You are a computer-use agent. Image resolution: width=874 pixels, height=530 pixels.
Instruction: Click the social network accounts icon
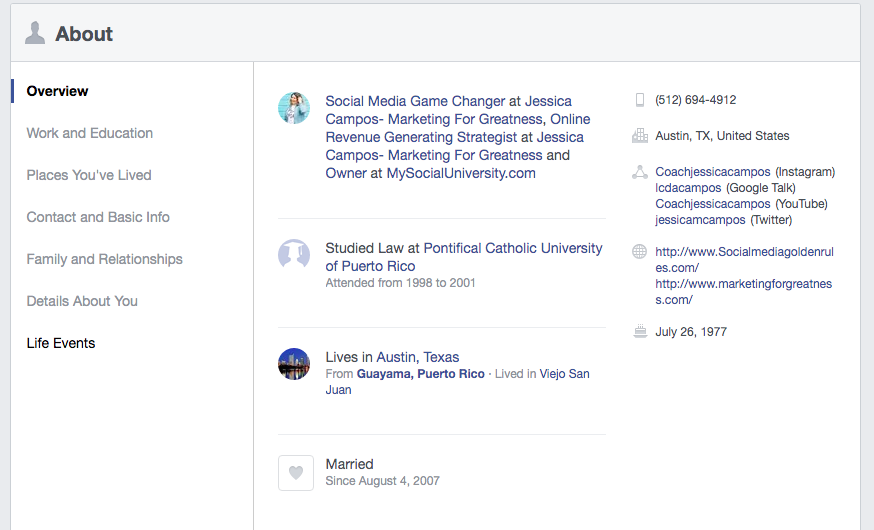(x=640, y=172)
